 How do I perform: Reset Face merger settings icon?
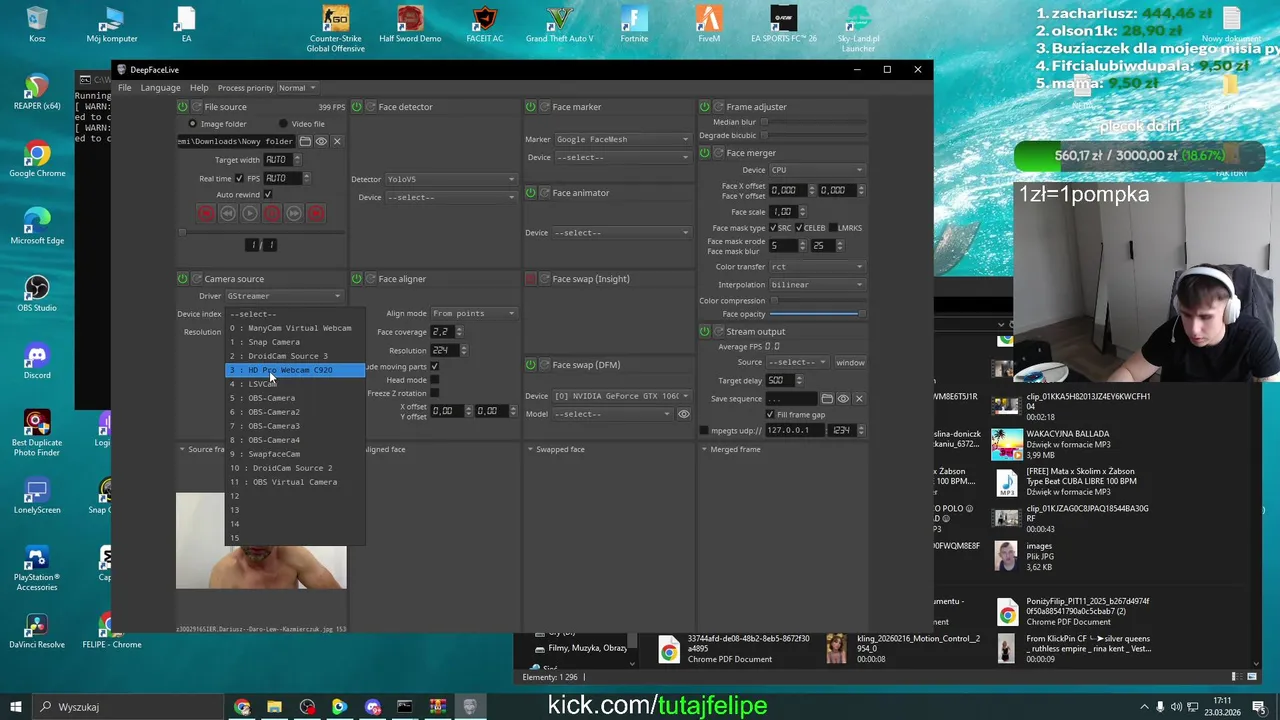pos(718,153)
